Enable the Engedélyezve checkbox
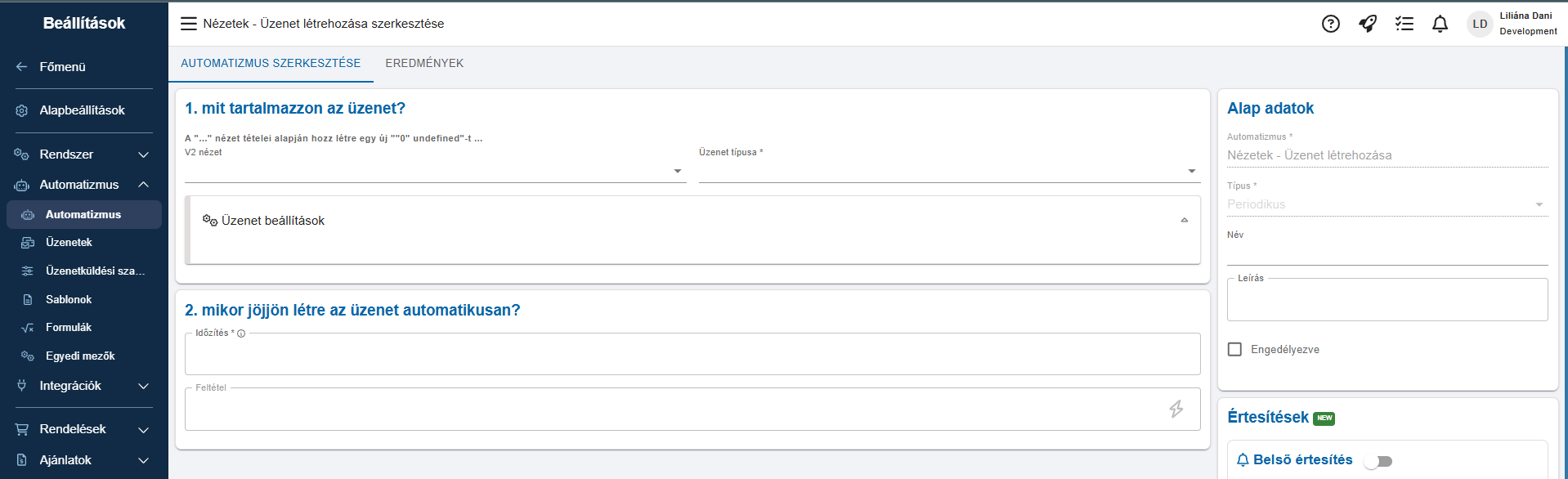The height and width of the screenshot is (479, 1568). click(1234, 349)
